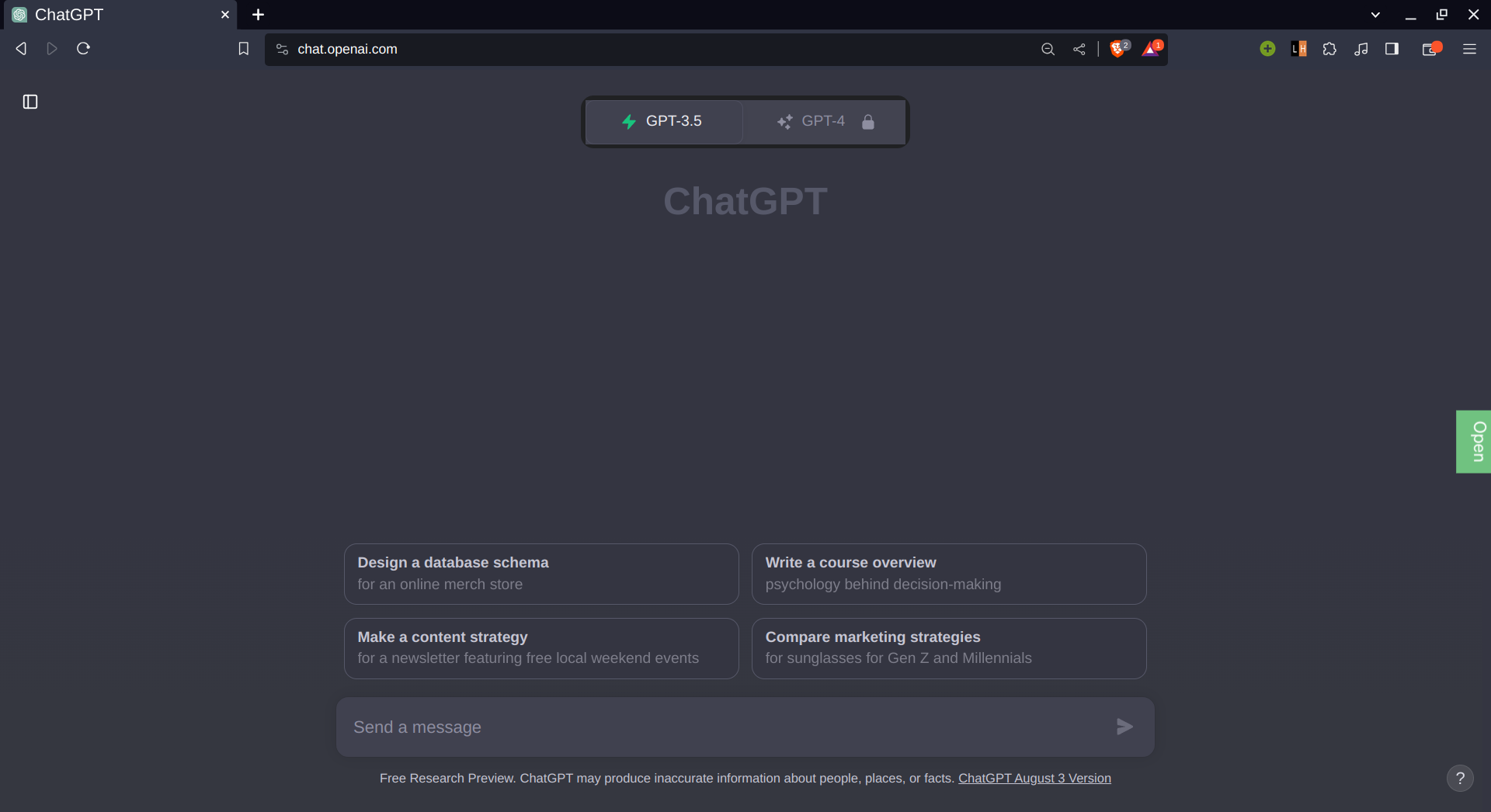The width and height of the screenshot is (1491, 812).
Task: Choose Compare marketing strategies prompt
Action: (949, 648)
